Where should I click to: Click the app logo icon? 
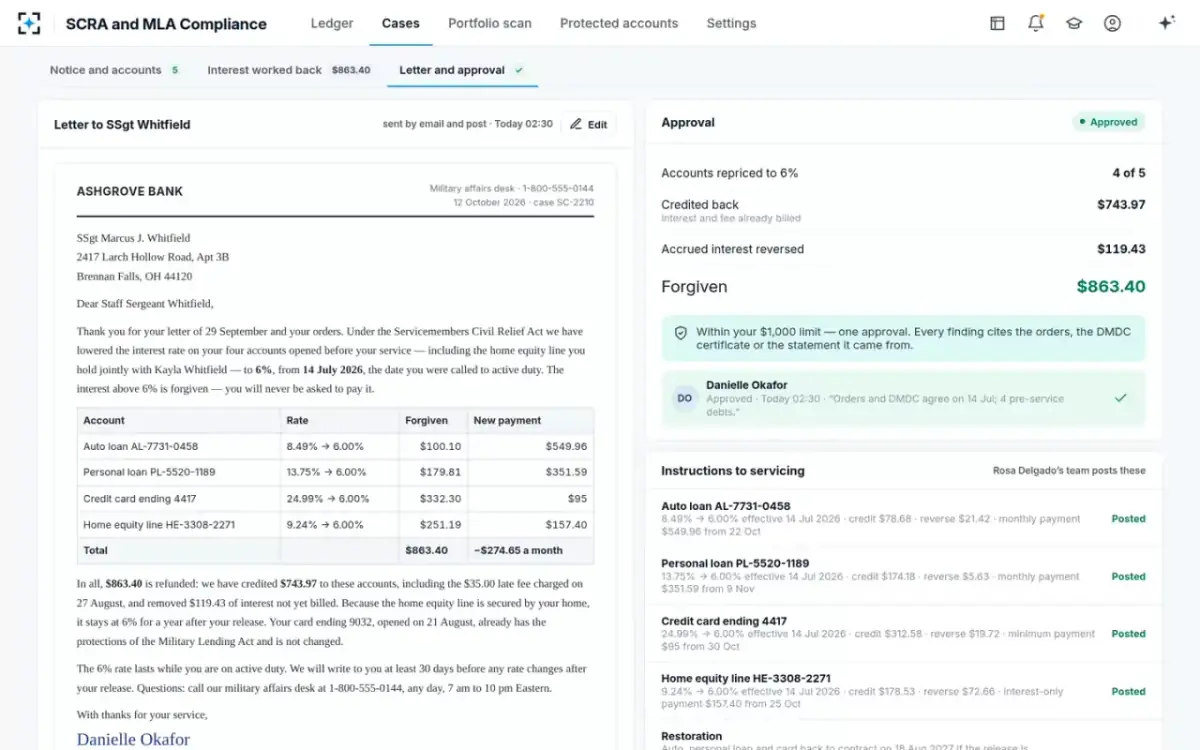pyautogui.click(x=29, y=23)
